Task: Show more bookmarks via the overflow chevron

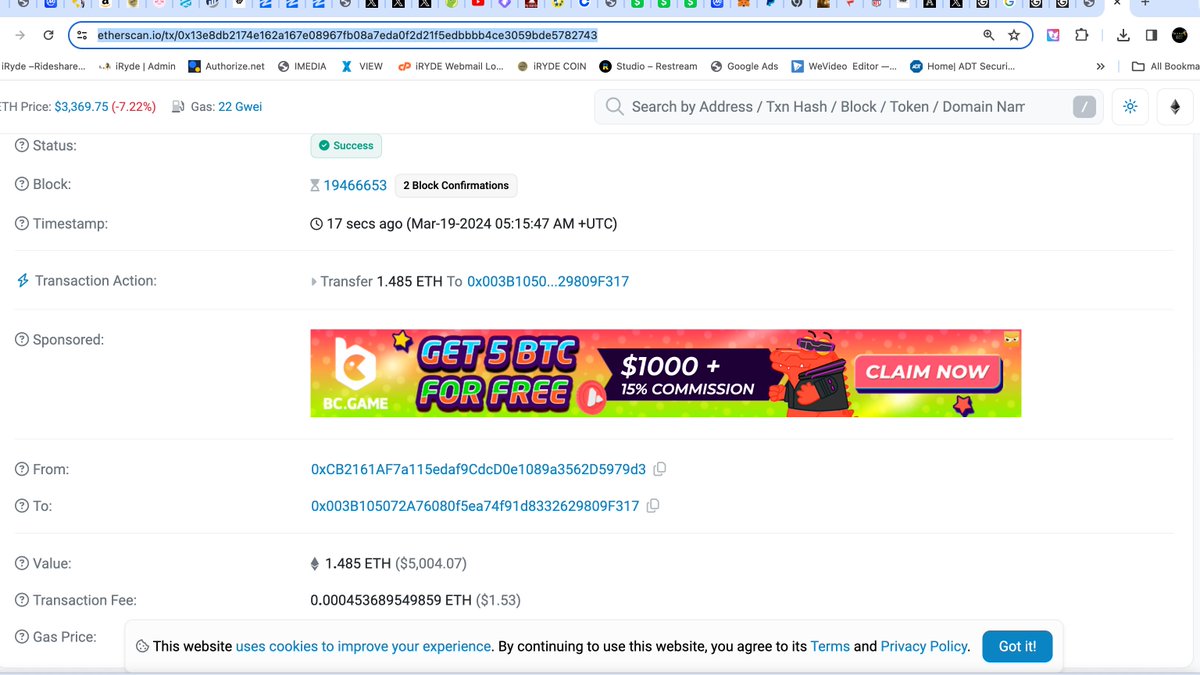Action: click(x=1100, y=67)
